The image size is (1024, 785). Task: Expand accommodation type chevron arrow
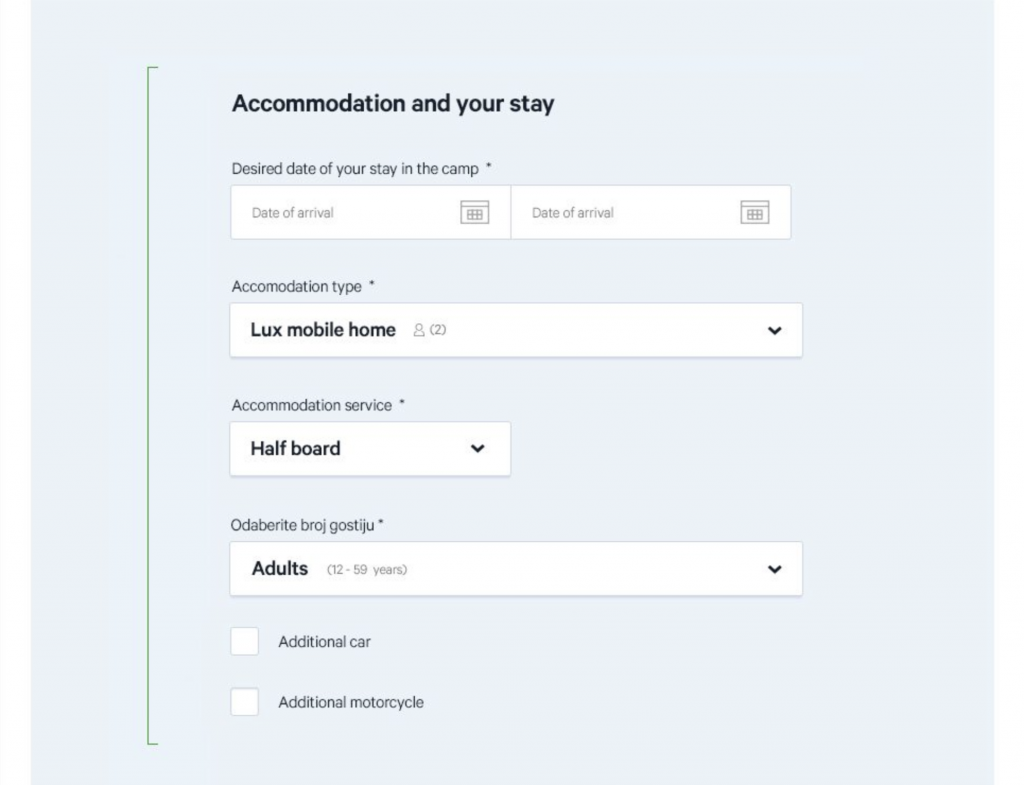point(774,331)
